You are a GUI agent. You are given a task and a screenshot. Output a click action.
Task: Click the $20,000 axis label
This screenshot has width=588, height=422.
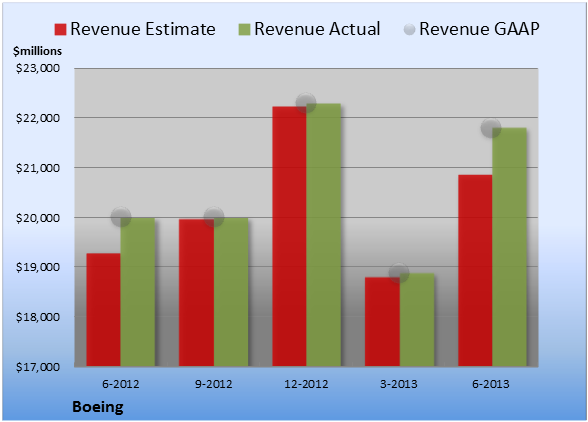tap(38, 218)
